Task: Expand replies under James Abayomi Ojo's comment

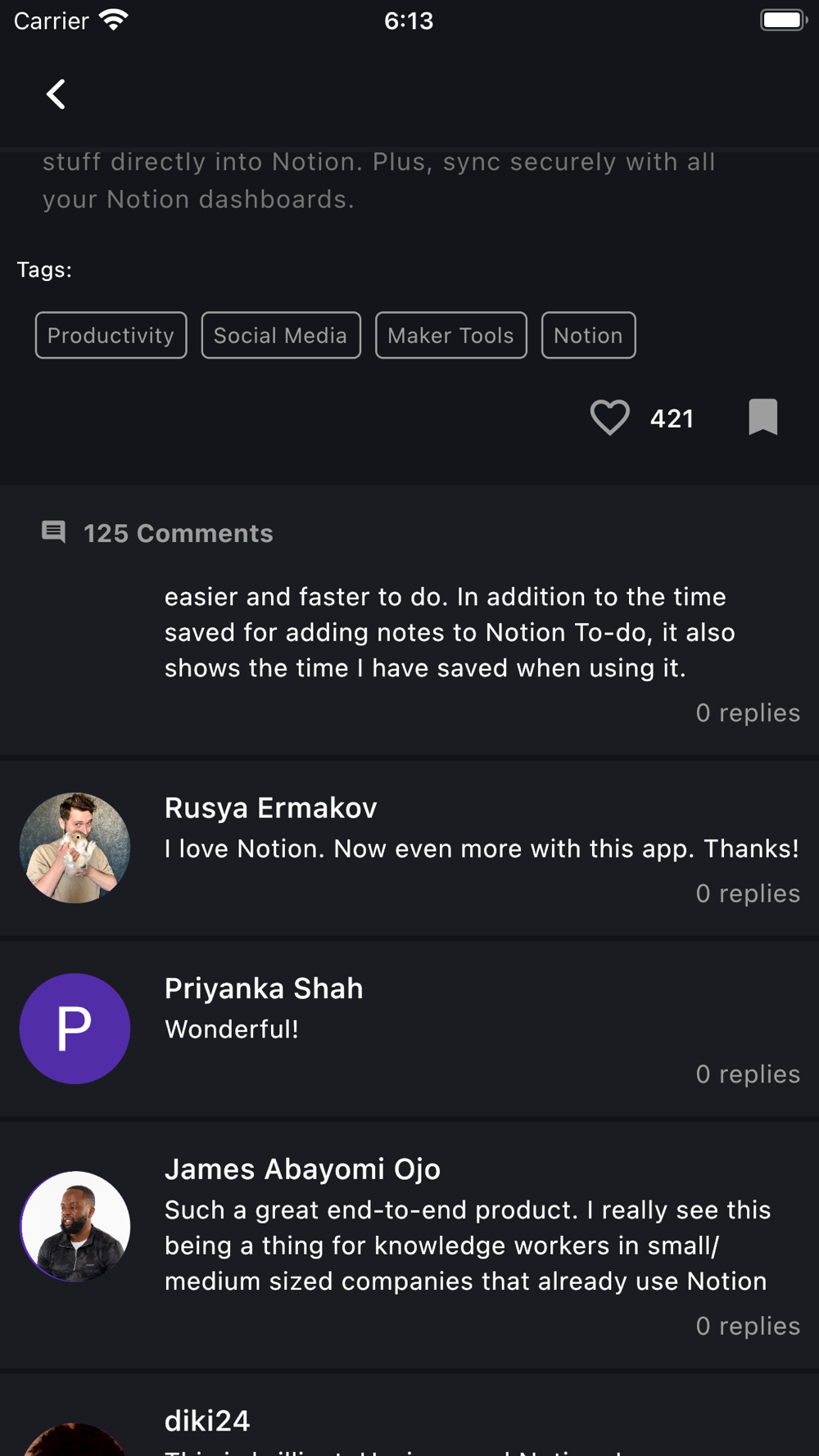Action: (x=748, y=1327)
